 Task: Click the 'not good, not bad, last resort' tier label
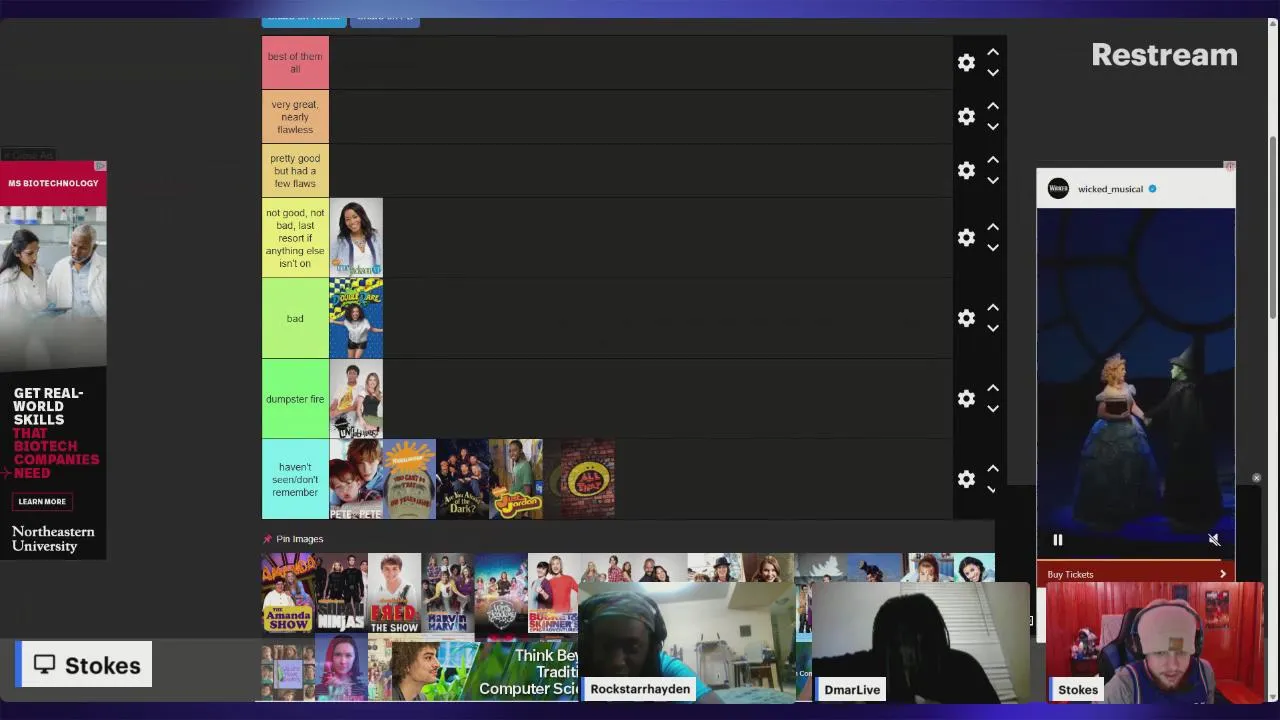point(295,238)
